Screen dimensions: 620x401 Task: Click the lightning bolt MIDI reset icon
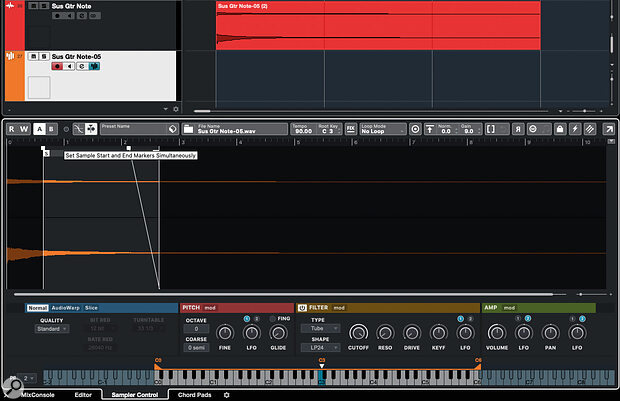575,129
